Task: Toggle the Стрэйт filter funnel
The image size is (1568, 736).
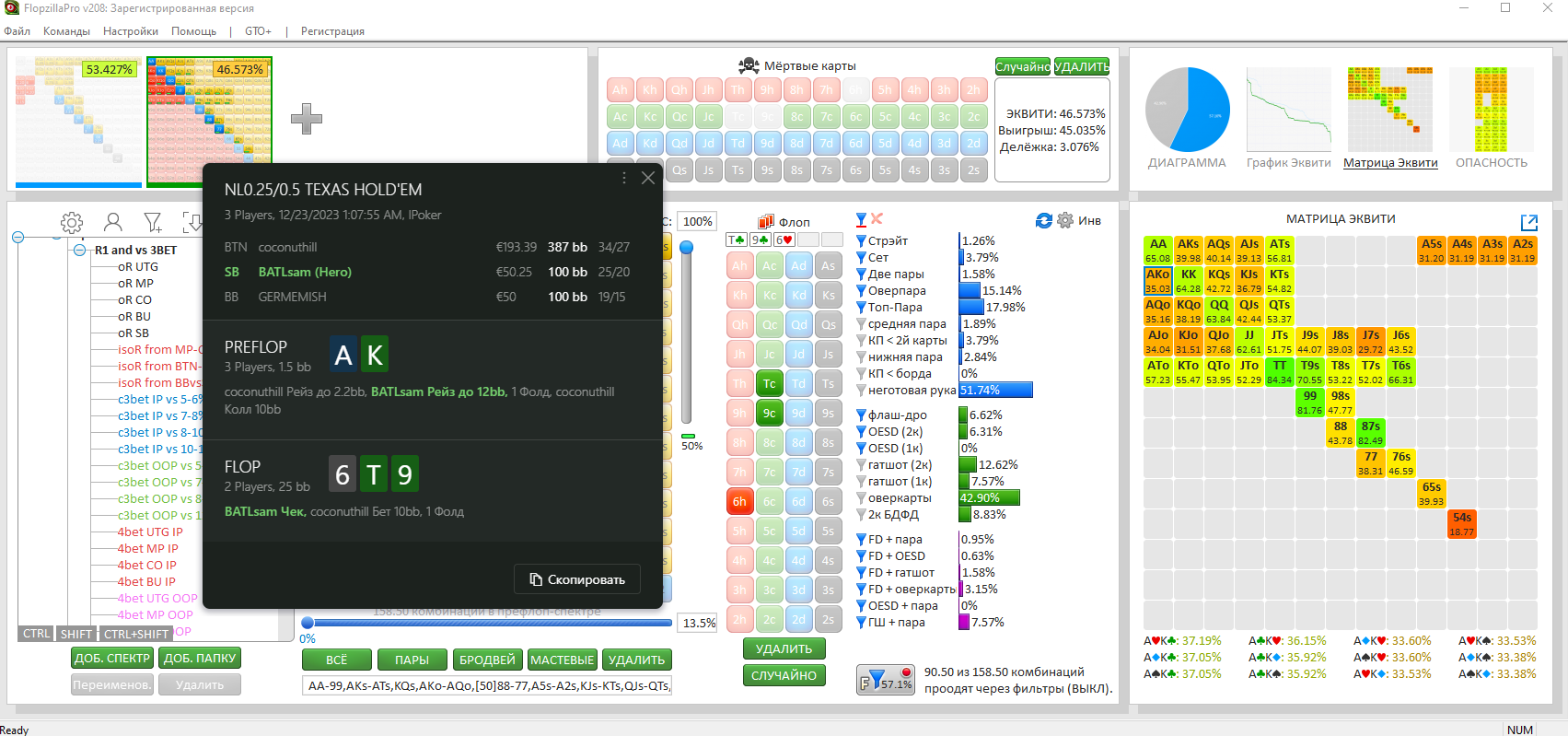Action: point(862,240)
